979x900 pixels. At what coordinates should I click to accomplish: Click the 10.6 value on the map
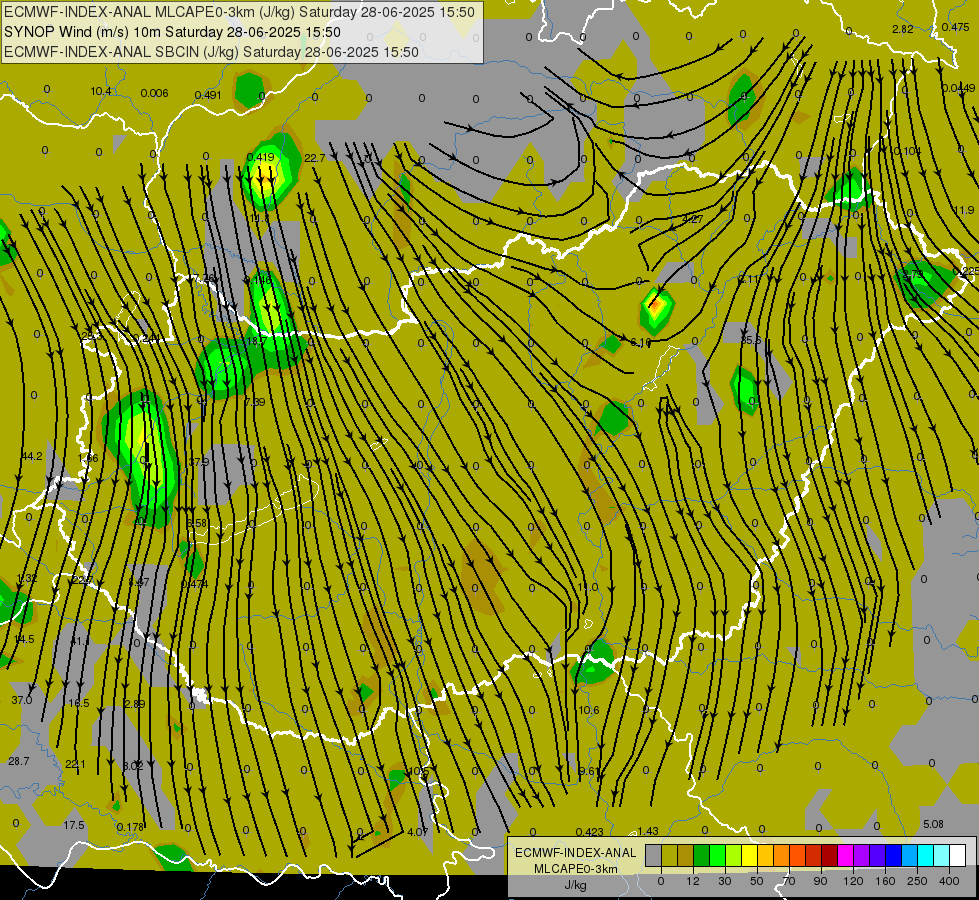[x=589, y=710]
